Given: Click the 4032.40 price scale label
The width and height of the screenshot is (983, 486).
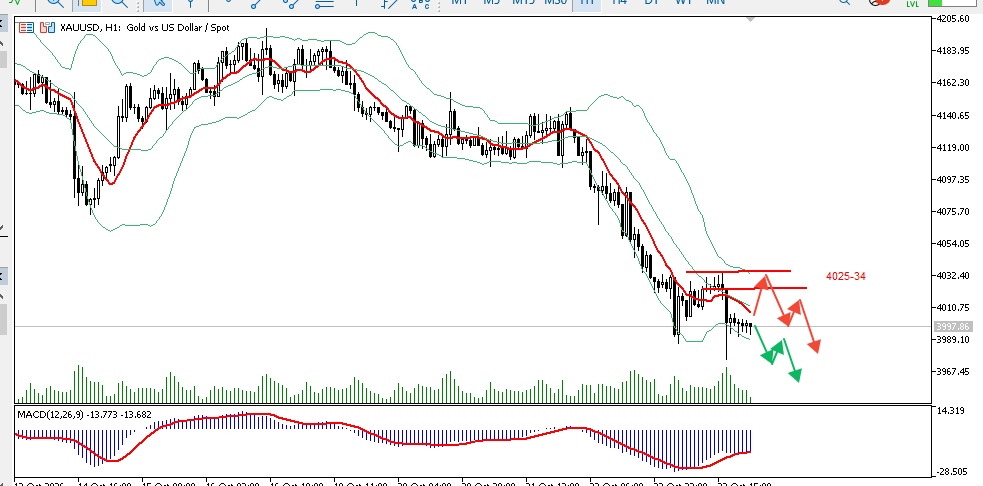Looking at the screenshot, I should [954, 275].
